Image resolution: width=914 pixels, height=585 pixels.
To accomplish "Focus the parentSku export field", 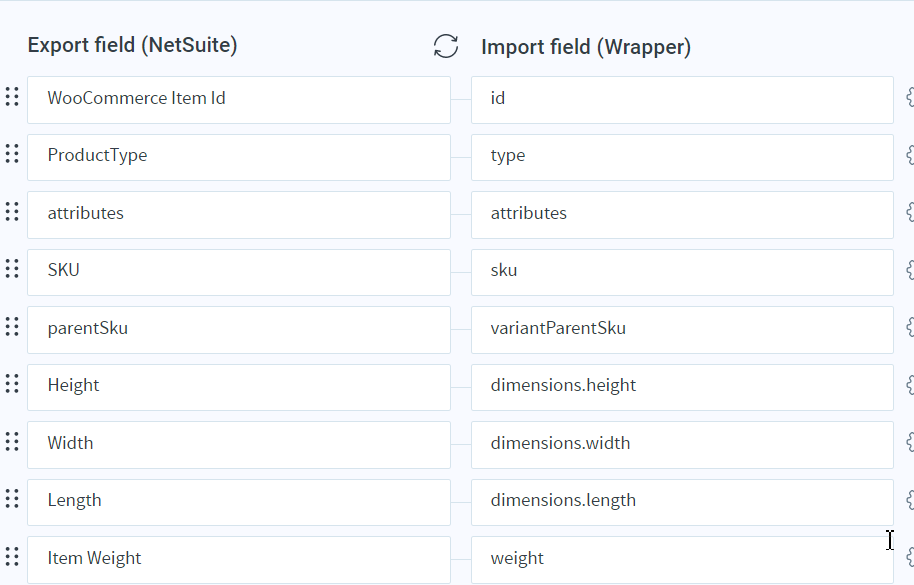I will pyautogui.click(x=238, y=329).
